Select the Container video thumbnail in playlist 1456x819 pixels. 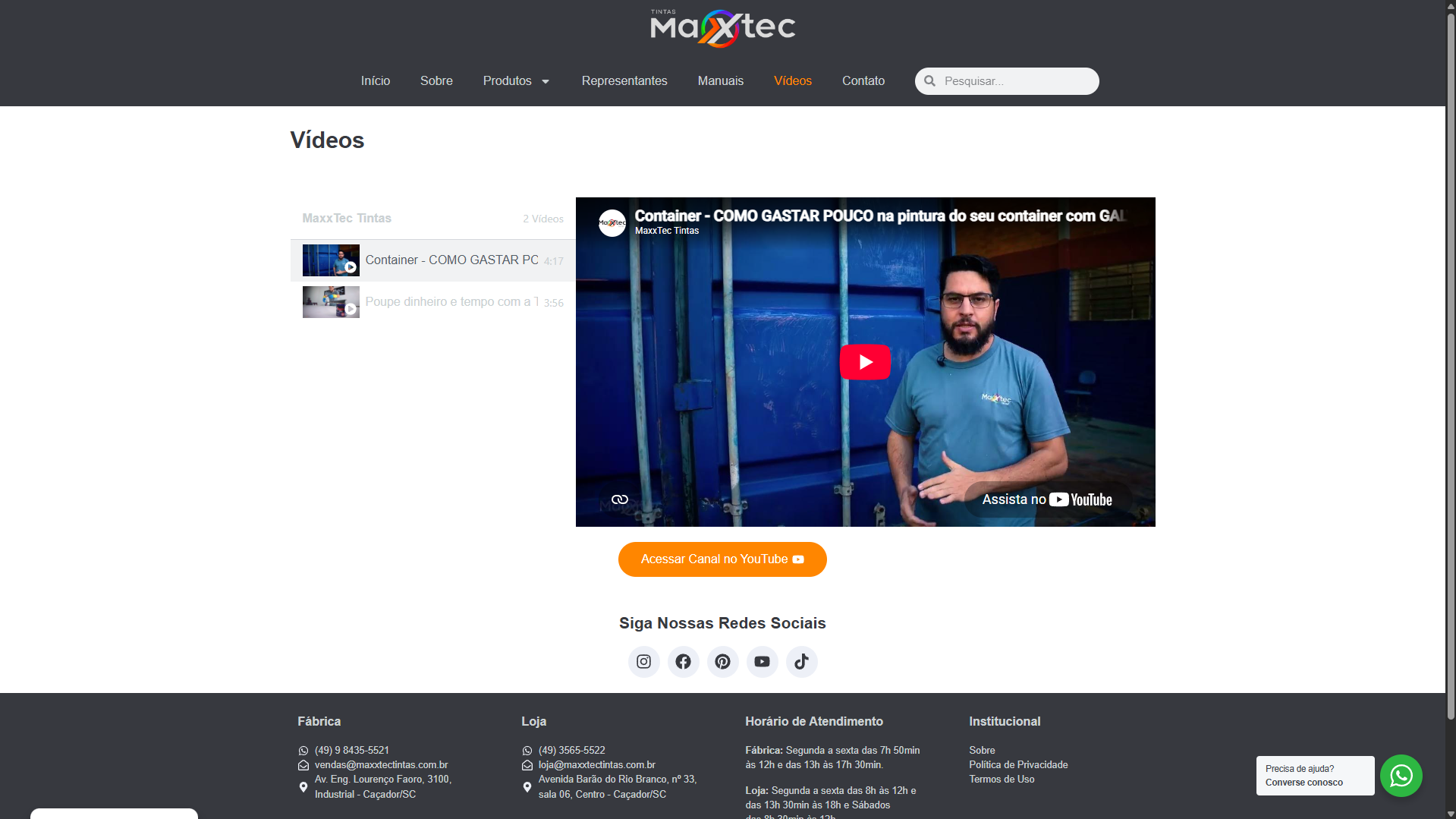tap(331, 260)
